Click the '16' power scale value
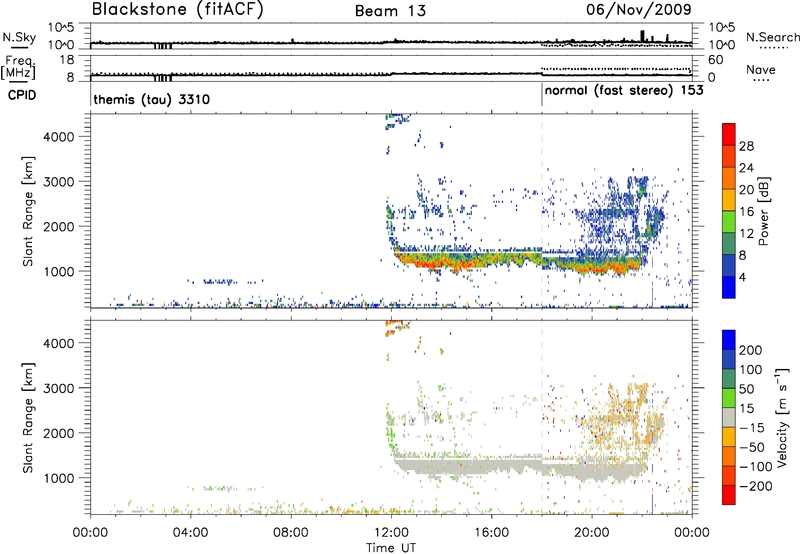Screen dimensions: 800x554 click(x=746, y=212)
